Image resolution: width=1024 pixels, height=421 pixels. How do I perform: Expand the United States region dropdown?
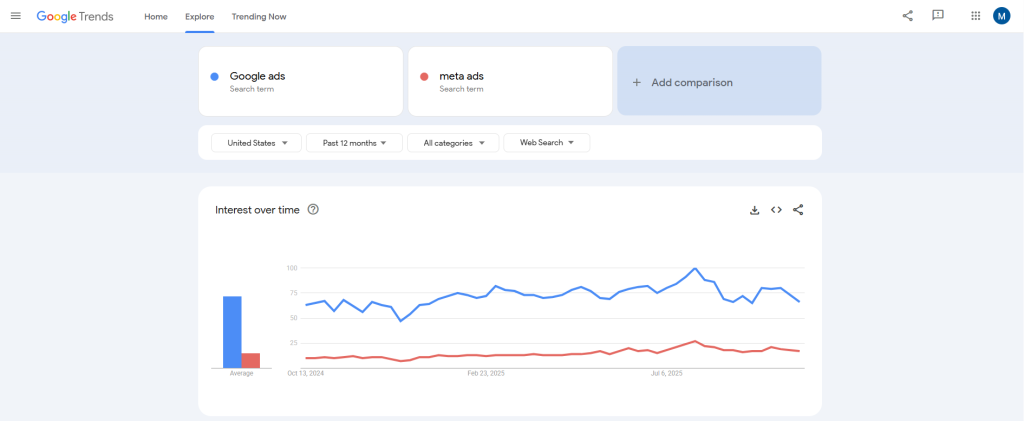256,143
